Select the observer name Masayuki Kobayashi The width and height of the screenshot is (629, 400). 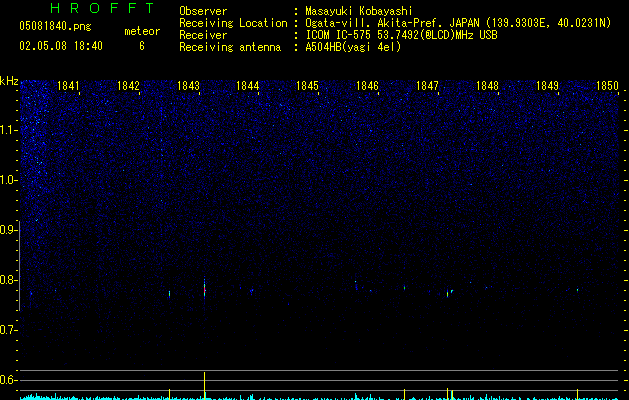(359, 12)
